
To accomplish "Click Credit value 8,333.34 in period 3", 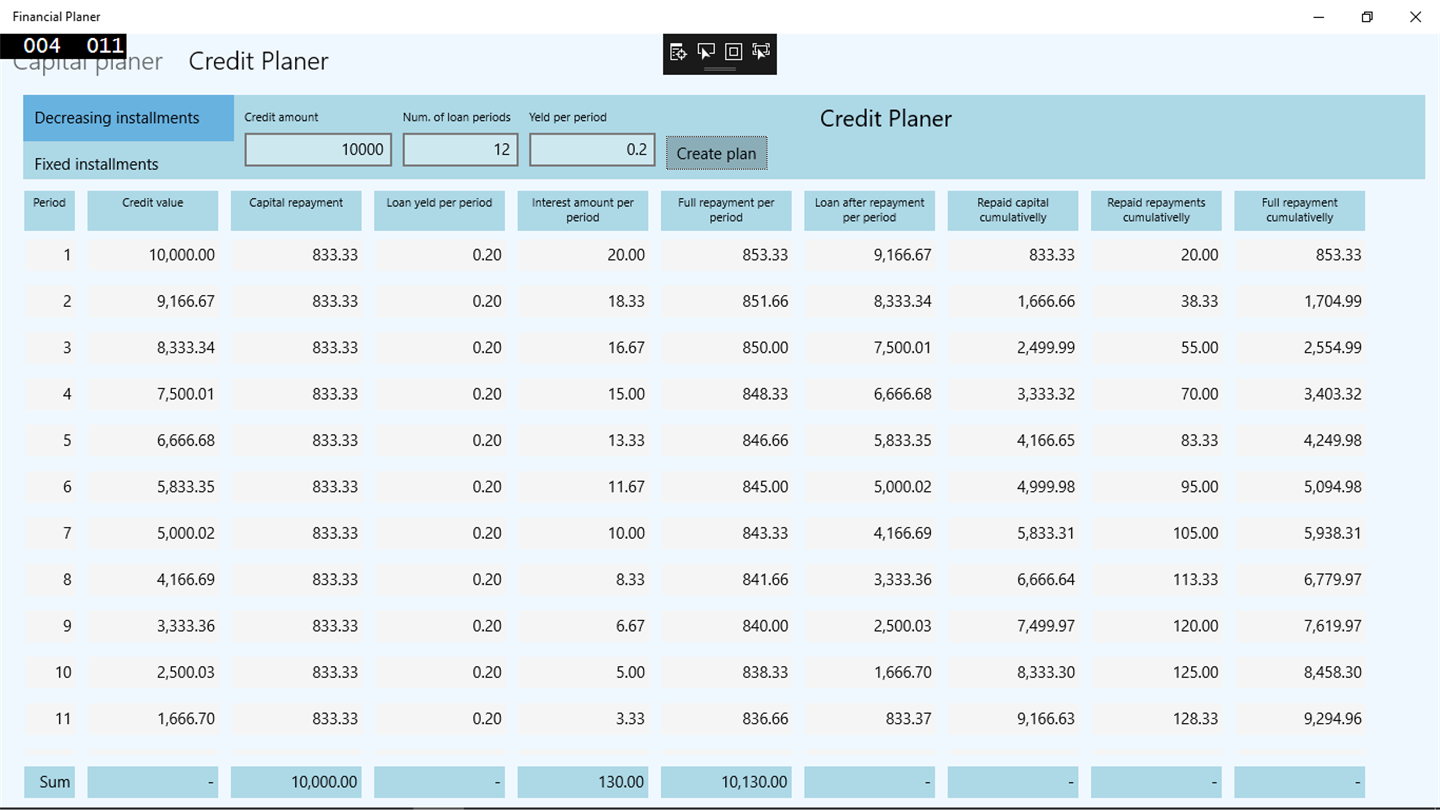I will pyautogui.click(x=153, y=348).
